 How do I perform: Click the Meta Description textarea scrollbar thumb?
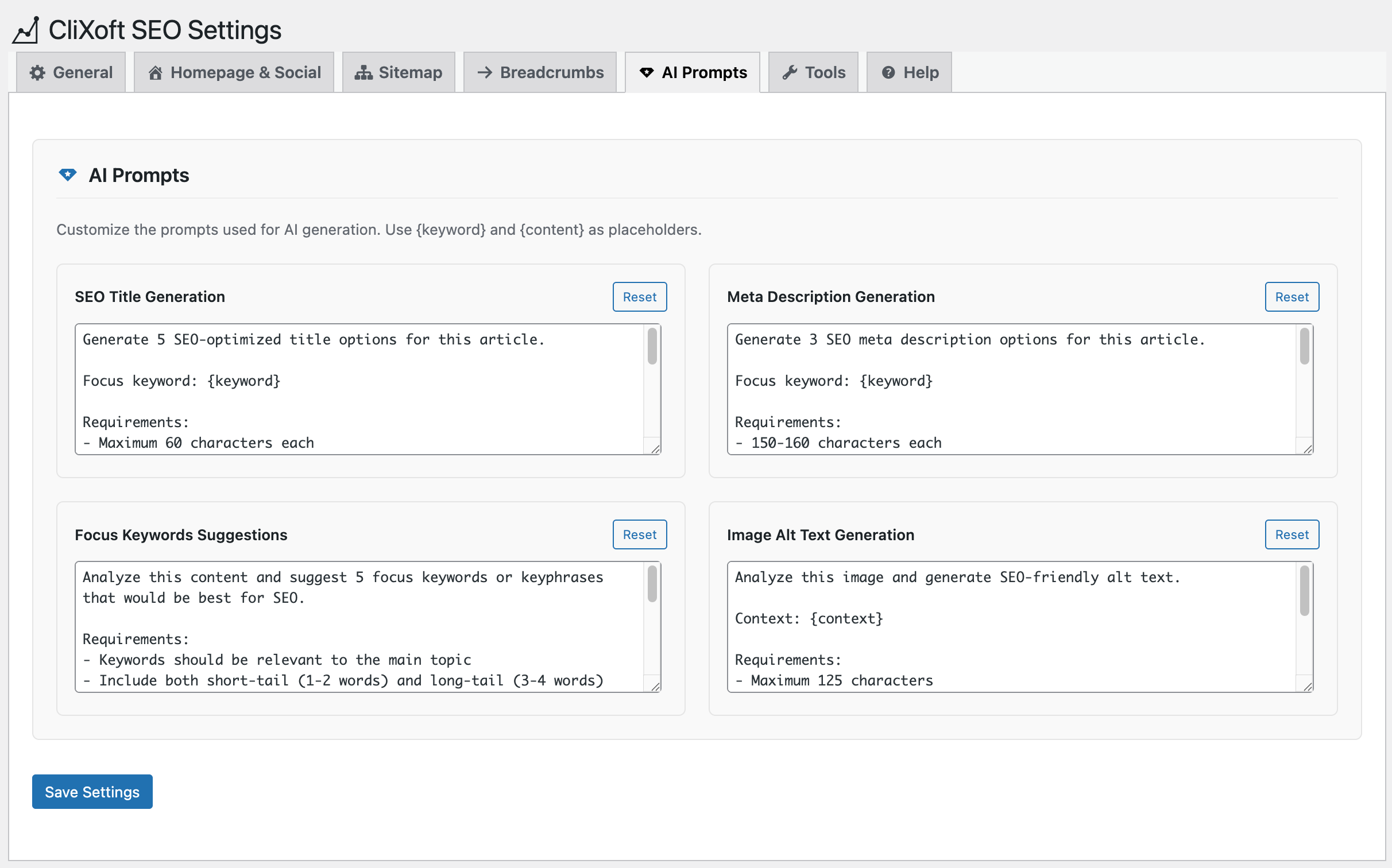click(1304, 346)
